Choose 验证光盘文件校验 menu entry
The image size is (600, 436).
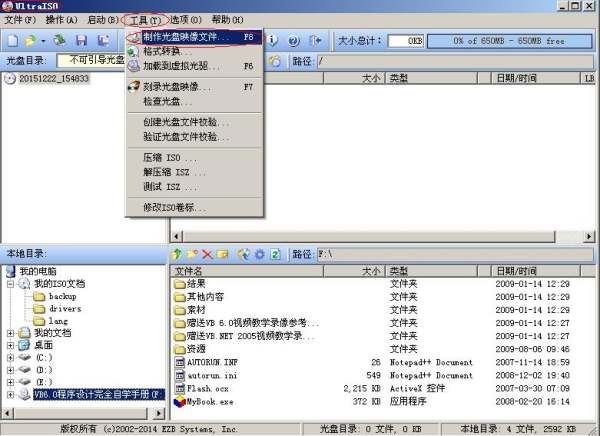195,137
